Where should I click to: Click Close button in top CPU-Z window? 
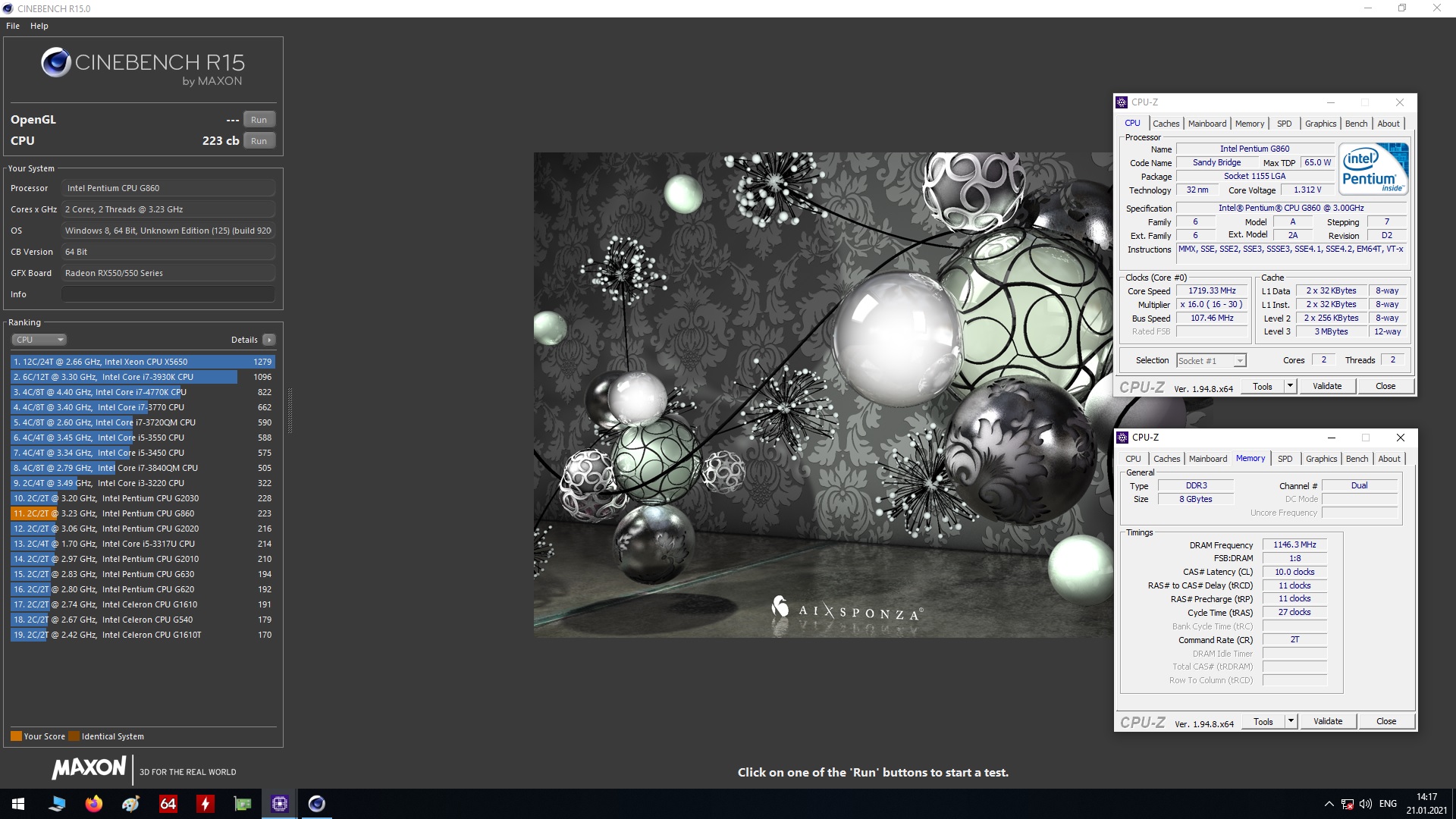[1385, 387]
